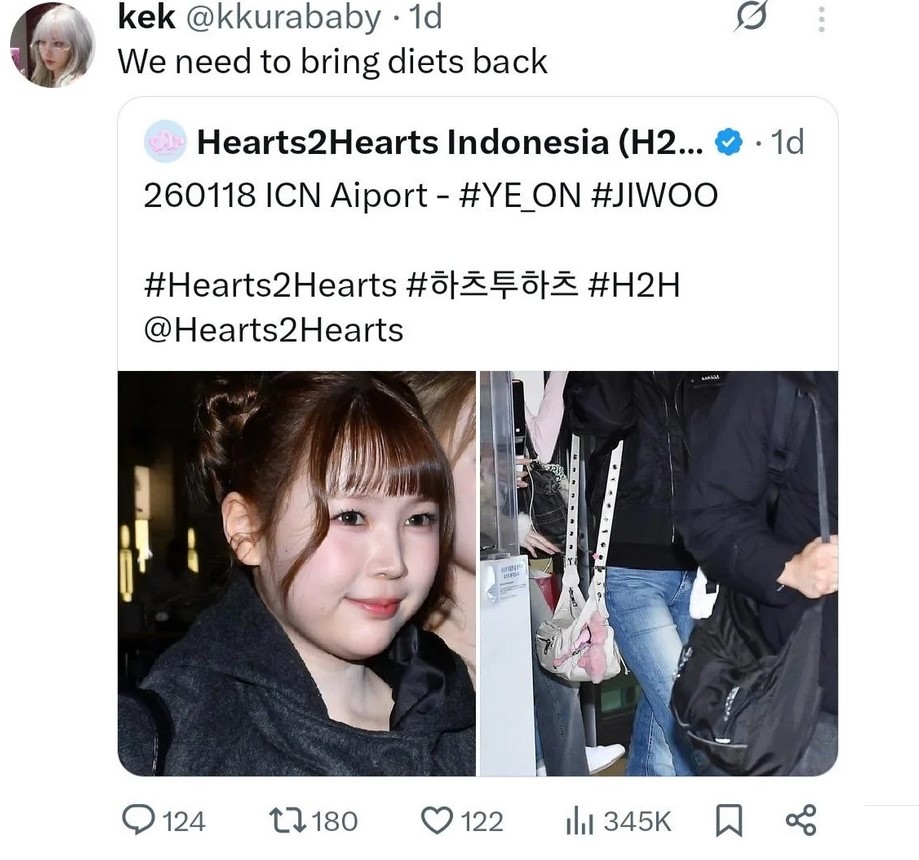Viewport: 919px width, 860px height.
Task: Repost this tweet via retweet icon
Action: pos(287,820)
